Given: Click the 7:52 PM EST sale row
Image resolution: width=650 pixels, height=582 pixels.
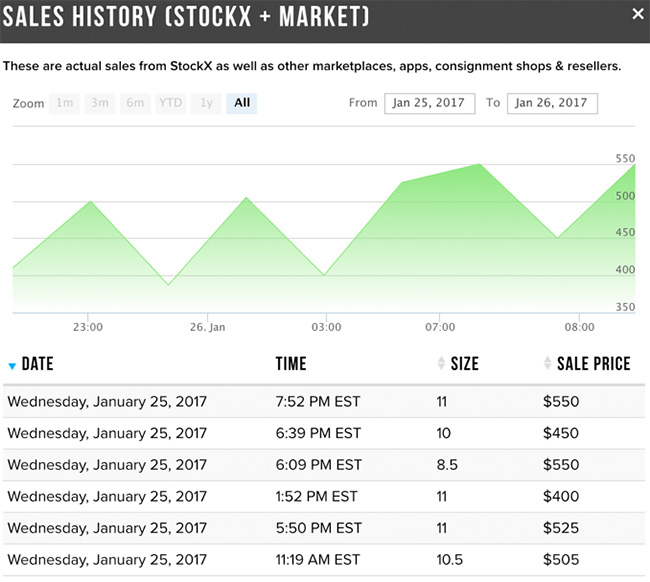Looking at the screenshot, I should coord(318,402).
